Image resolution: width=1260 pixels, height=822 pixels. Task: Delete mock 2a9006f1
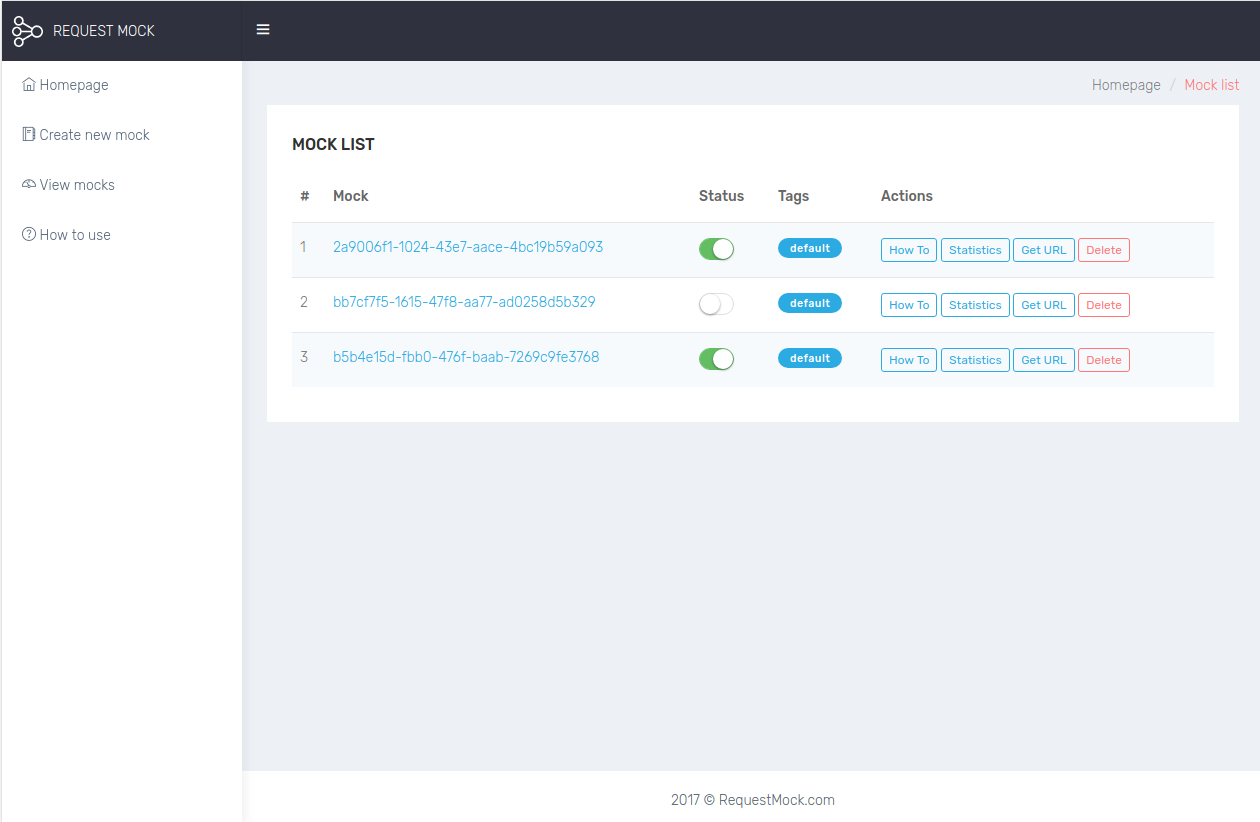[x=1104, y=250]
